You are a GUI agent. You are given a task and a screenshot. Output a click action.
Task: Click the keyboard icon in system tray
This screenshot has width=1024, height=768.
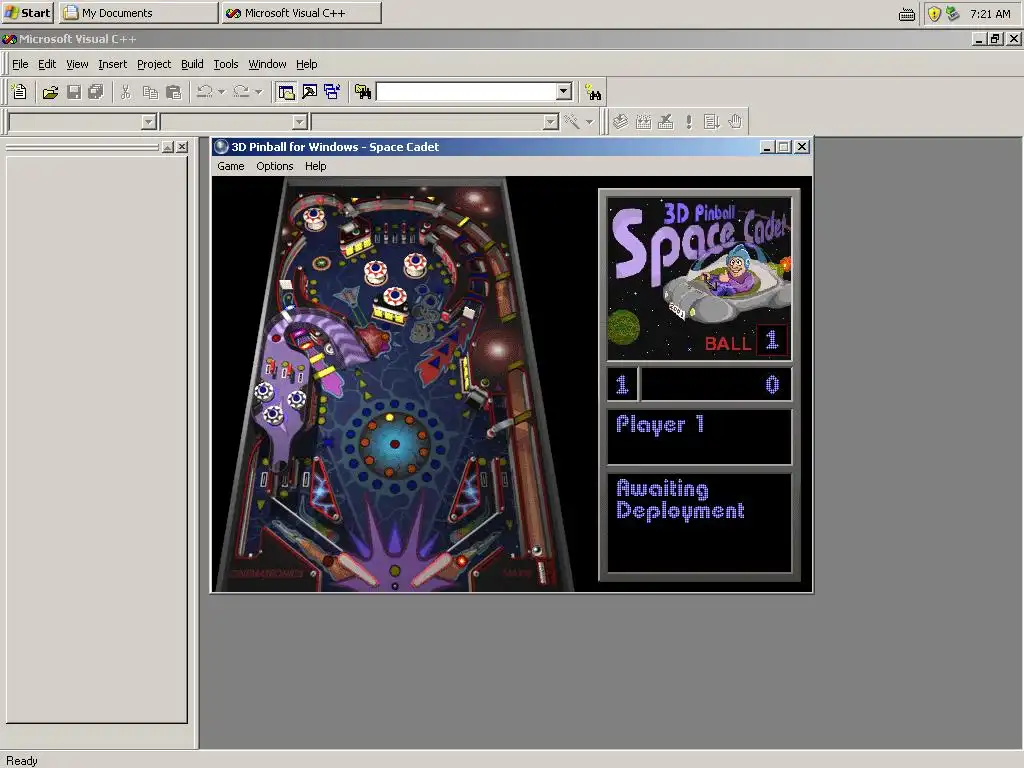906,14
